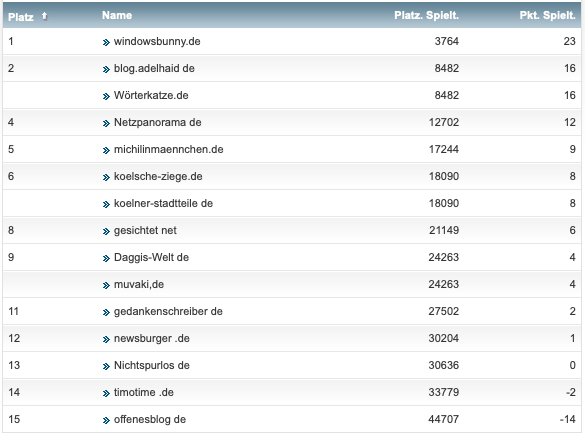Click the double-arrow icon beside windowsbunny.de
This screenshot has width=585, height=435.
[106, 43]
